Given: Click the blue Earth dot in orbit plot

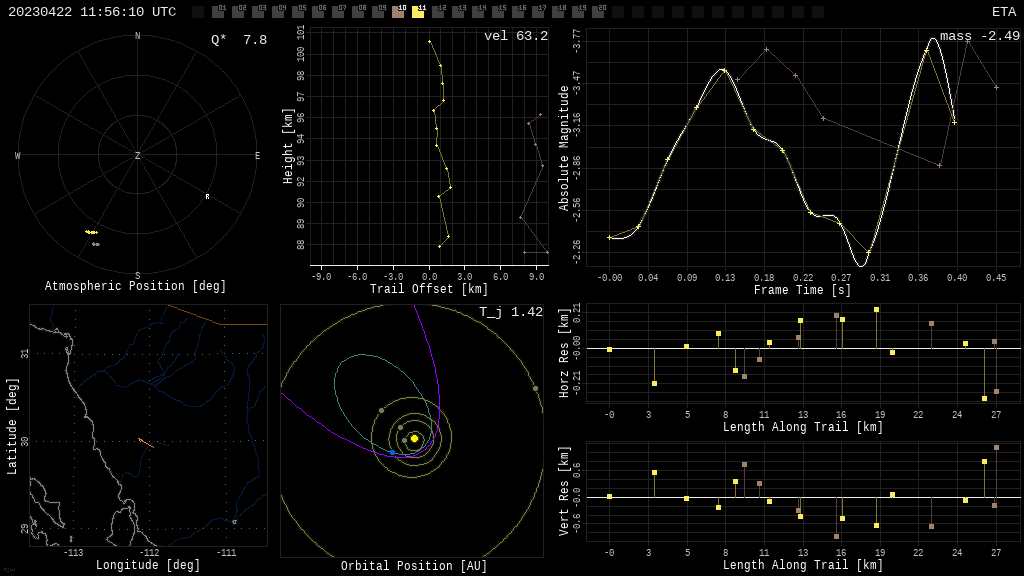Looking at the screenshot, I should (392, 452).
